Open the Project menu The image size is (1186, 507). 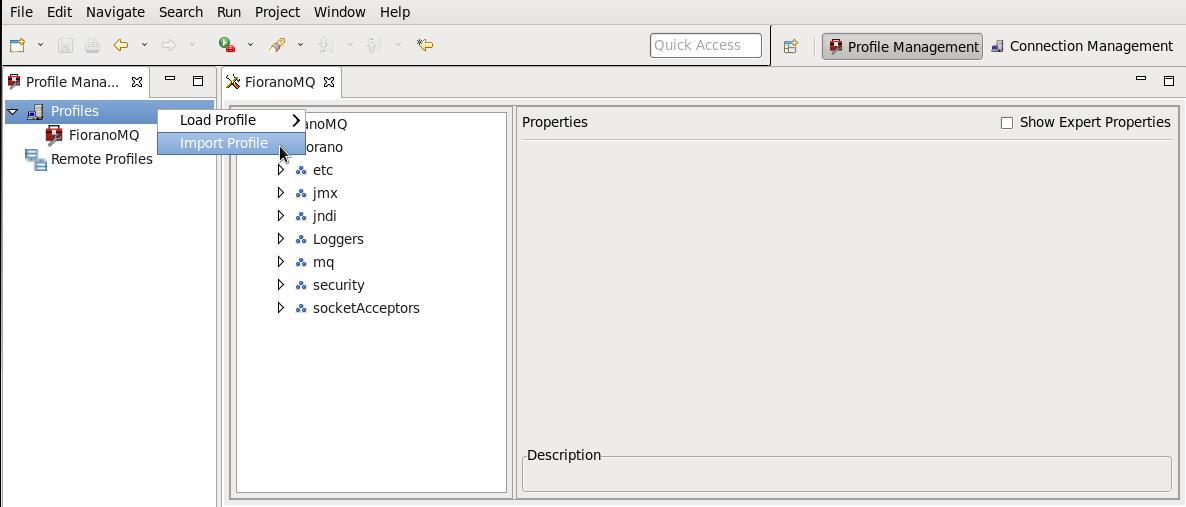click(x=278, y=12)
